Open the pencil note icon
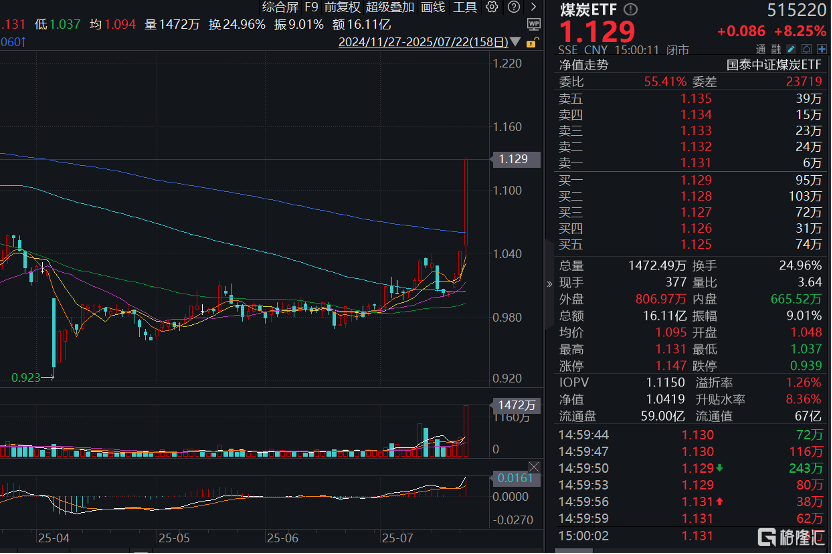Viewport: 832px width, 554px height. [791, 49]
